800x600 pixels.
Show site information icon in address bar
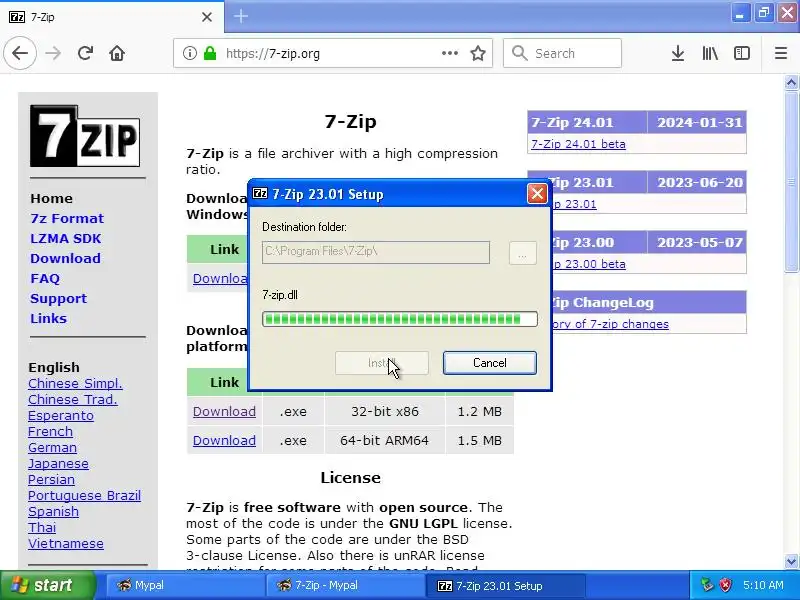[189, 53]
